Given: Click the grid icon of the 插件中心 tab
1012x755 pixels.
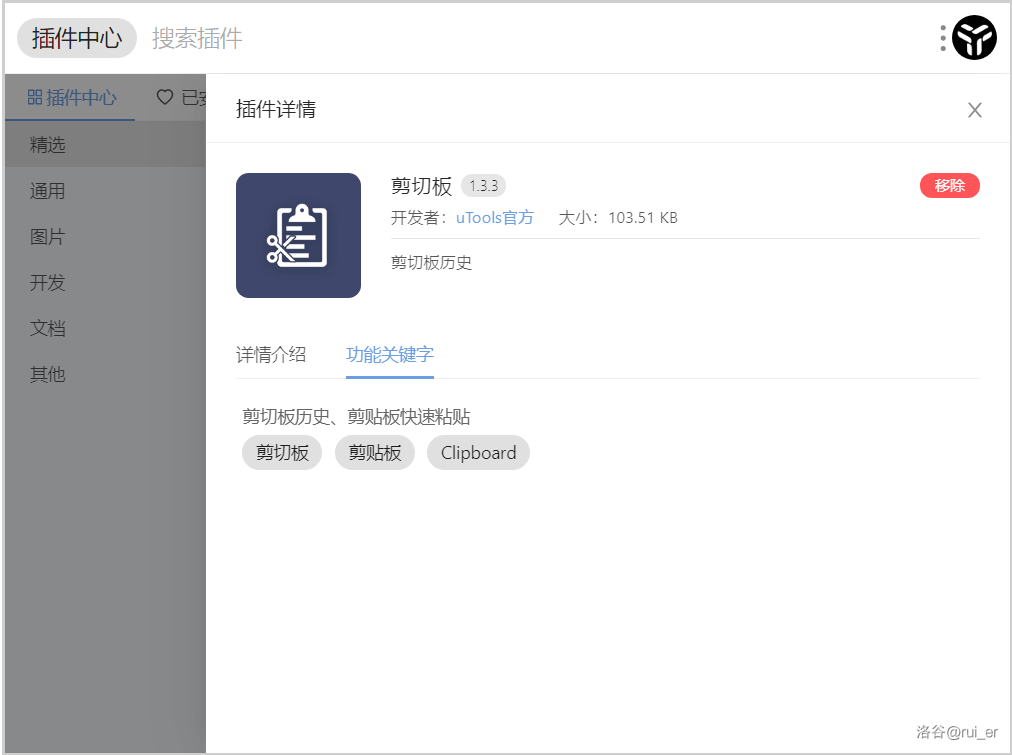Looking at the screenshot, I should click(x=34, y=97).
